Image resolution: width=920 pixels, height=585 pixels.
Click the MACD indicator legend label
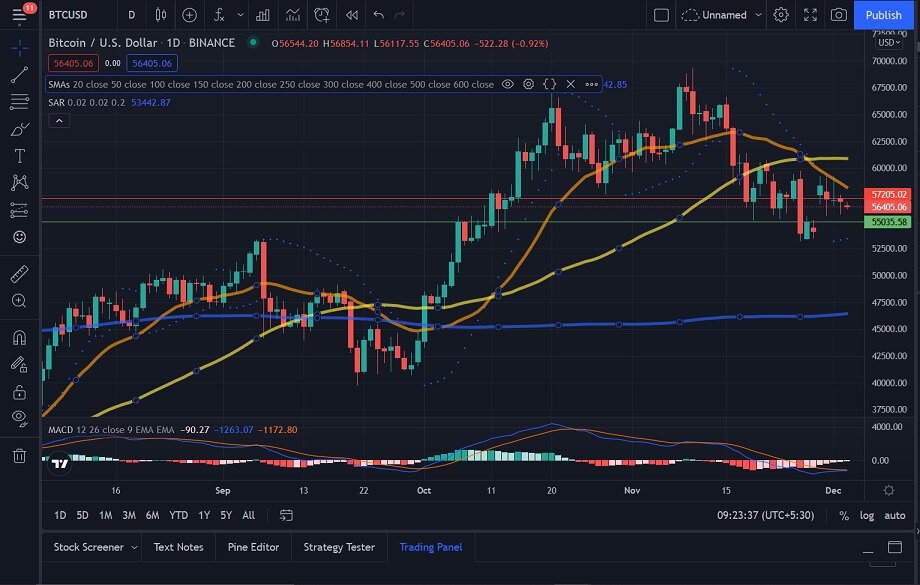point(111,430)
